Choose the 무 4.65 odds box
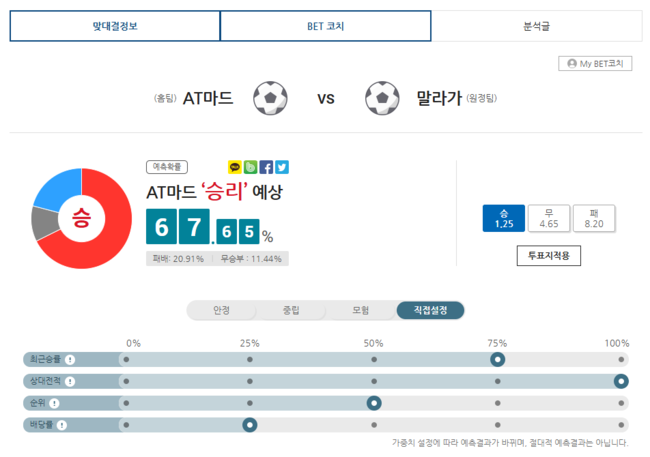Screen dimensions: 650x457 point(549,218)
